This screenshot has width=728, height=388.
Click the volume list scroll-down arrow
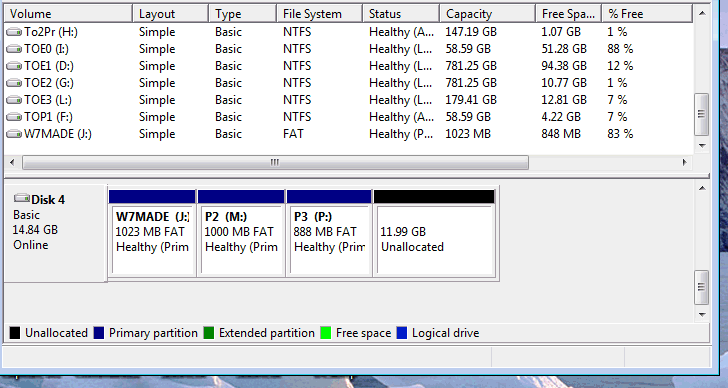[702, 146]
